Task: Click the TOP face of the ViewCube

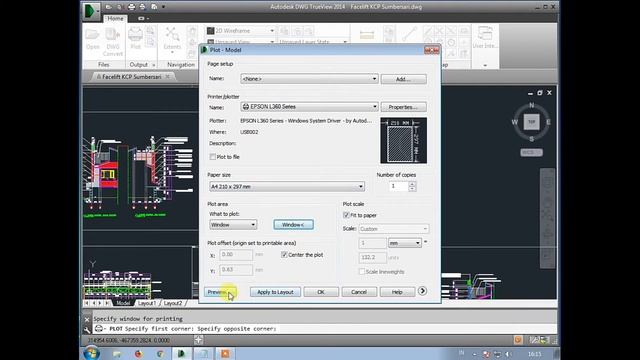Action: coord(531,122)
